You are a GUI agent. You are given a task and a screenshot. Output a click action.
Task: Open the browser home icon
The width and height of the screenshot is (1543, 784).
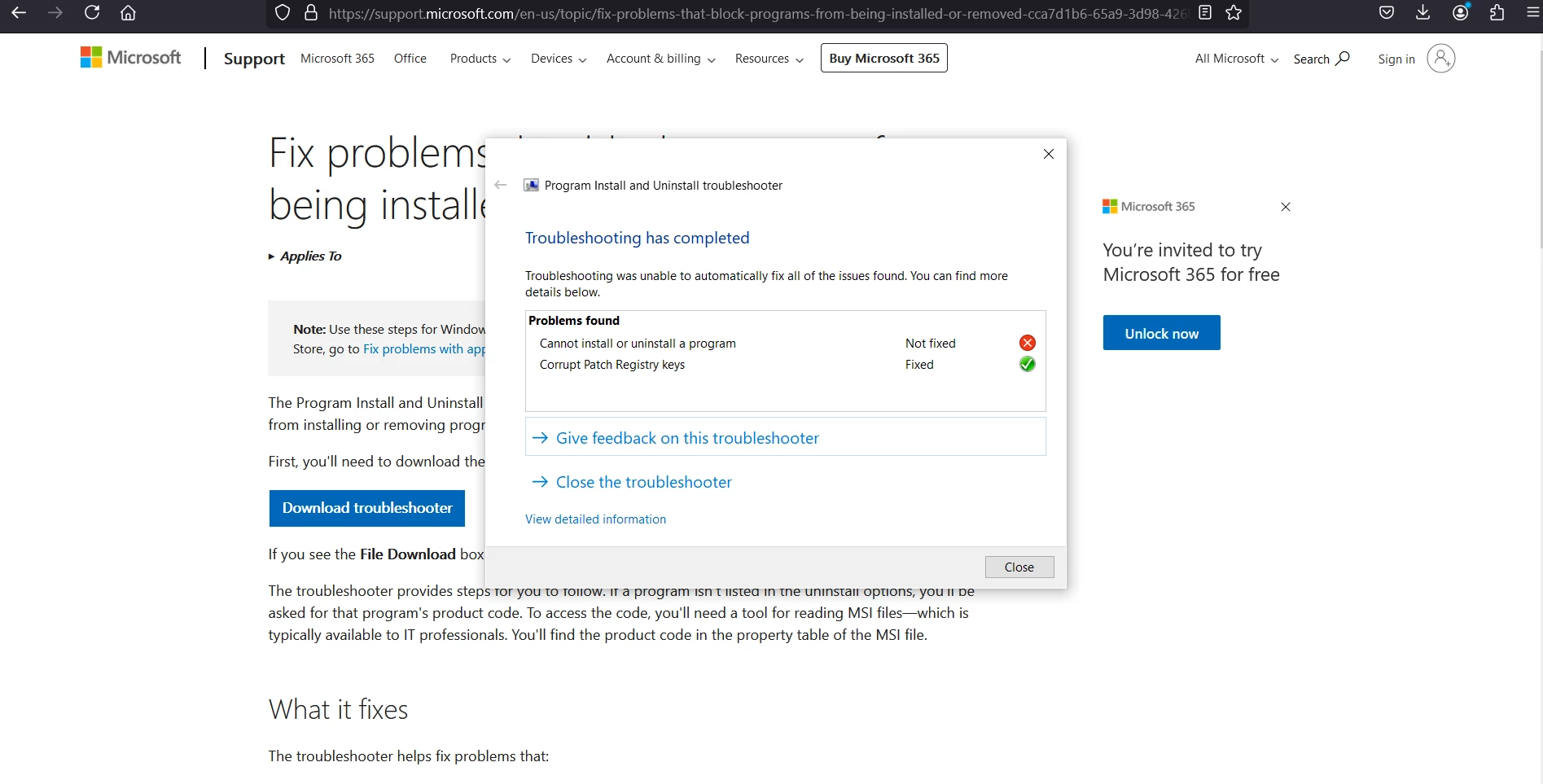[x=128, y=13]
